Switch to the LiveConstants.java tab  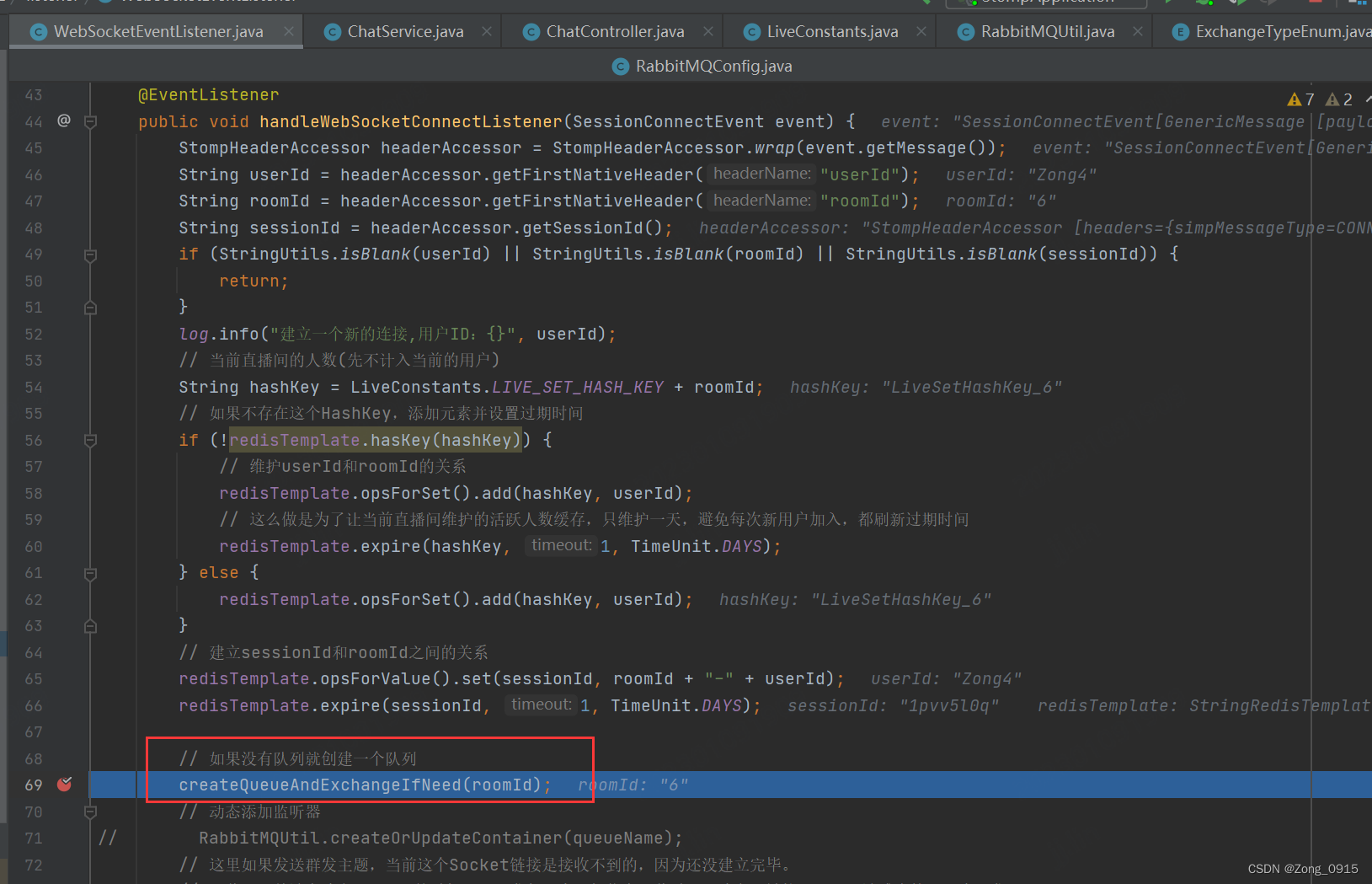pos(831,32)
